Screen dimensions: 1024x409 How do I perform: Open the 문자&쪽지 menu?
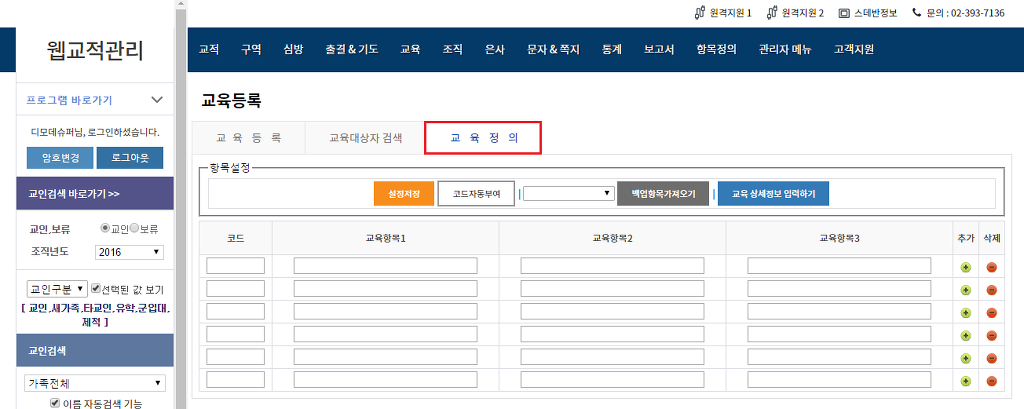coord(553,49)
